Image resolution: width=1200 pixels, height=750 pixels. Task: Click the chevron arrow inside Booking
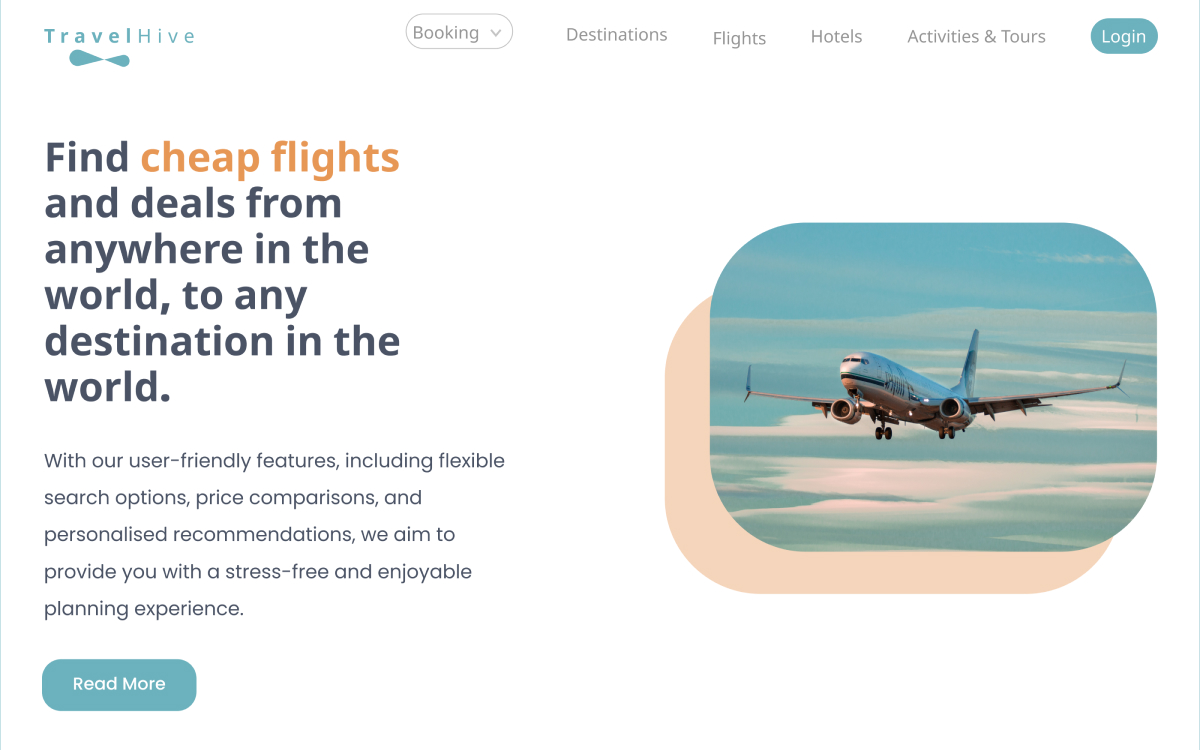(x=496, y=33)
